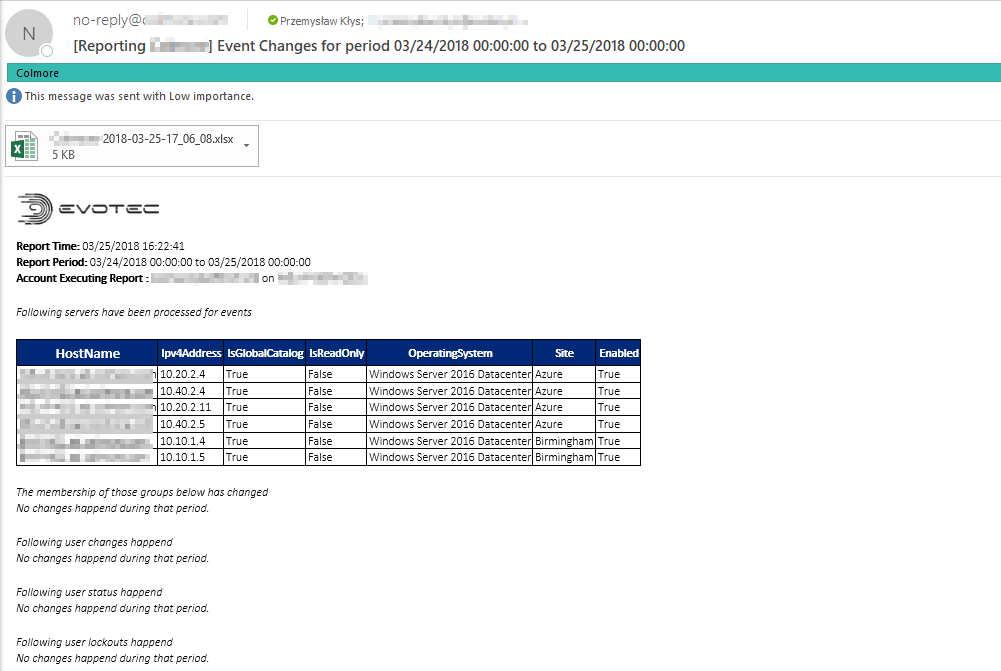Image resolution: width=1001 pixels, height=671 pixels.
Task: Click the Colmore category bar
Action: (500, 73)
